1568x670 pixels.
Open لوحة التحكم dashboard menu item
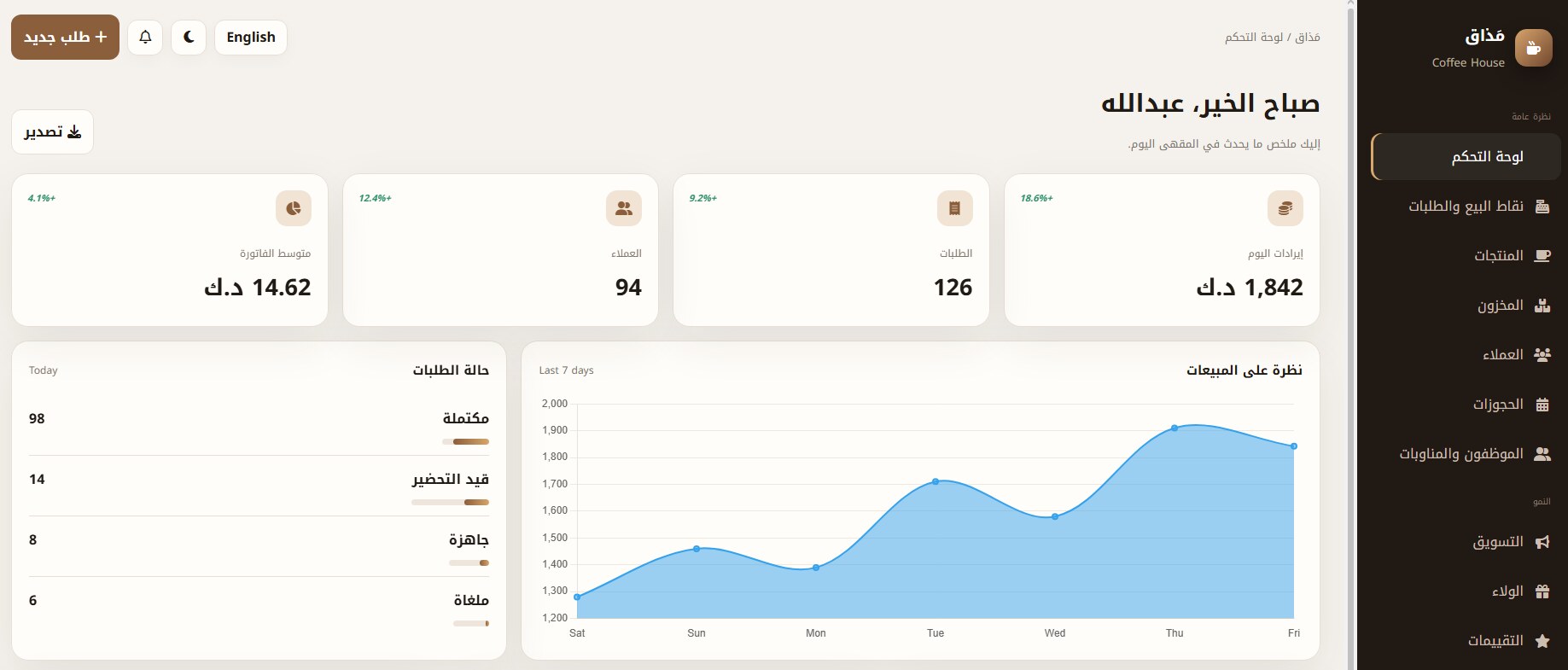pyautogui.click(x=1466, y=157)
